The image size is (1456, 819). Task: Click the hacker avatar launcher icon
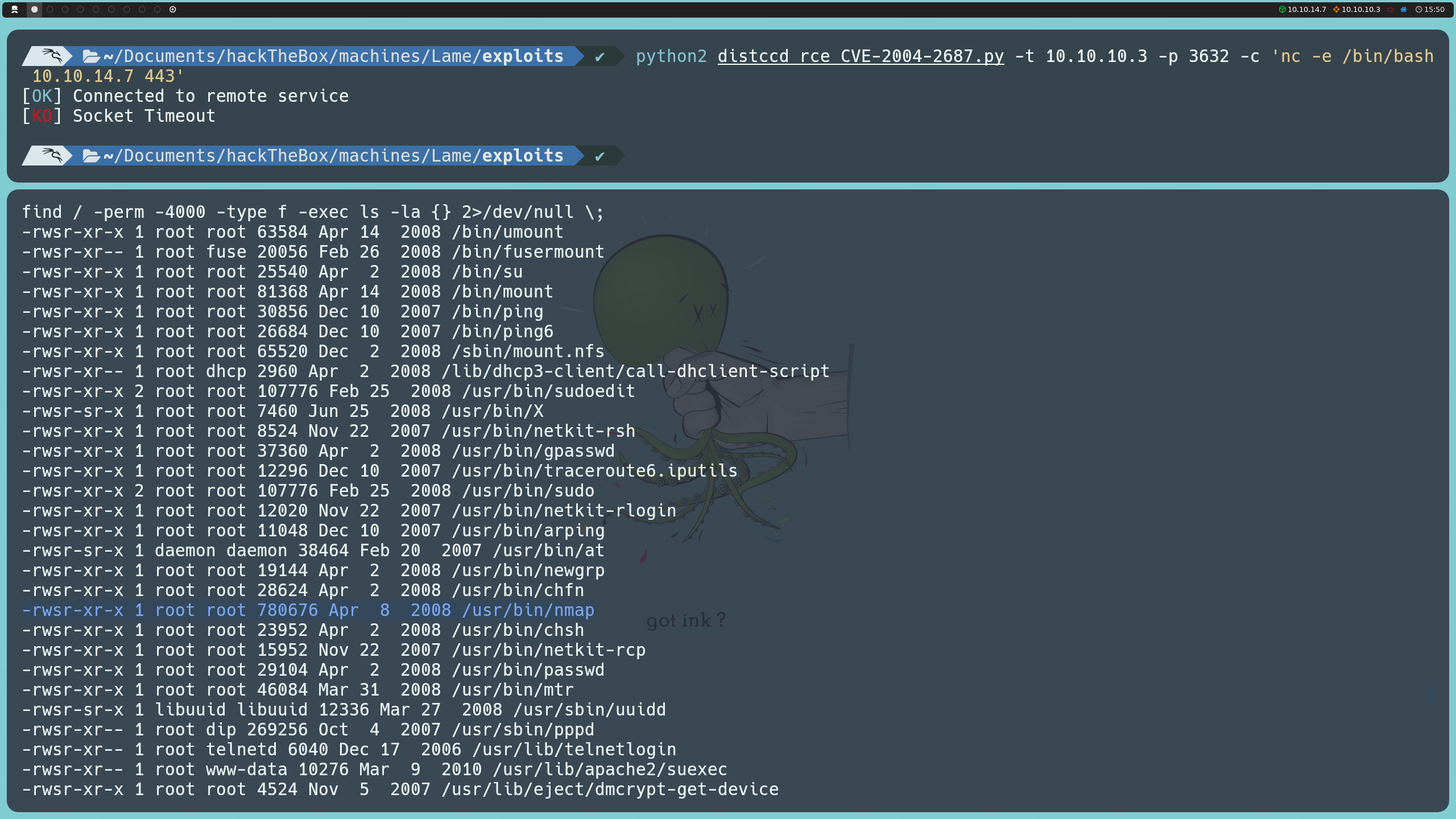15,9
